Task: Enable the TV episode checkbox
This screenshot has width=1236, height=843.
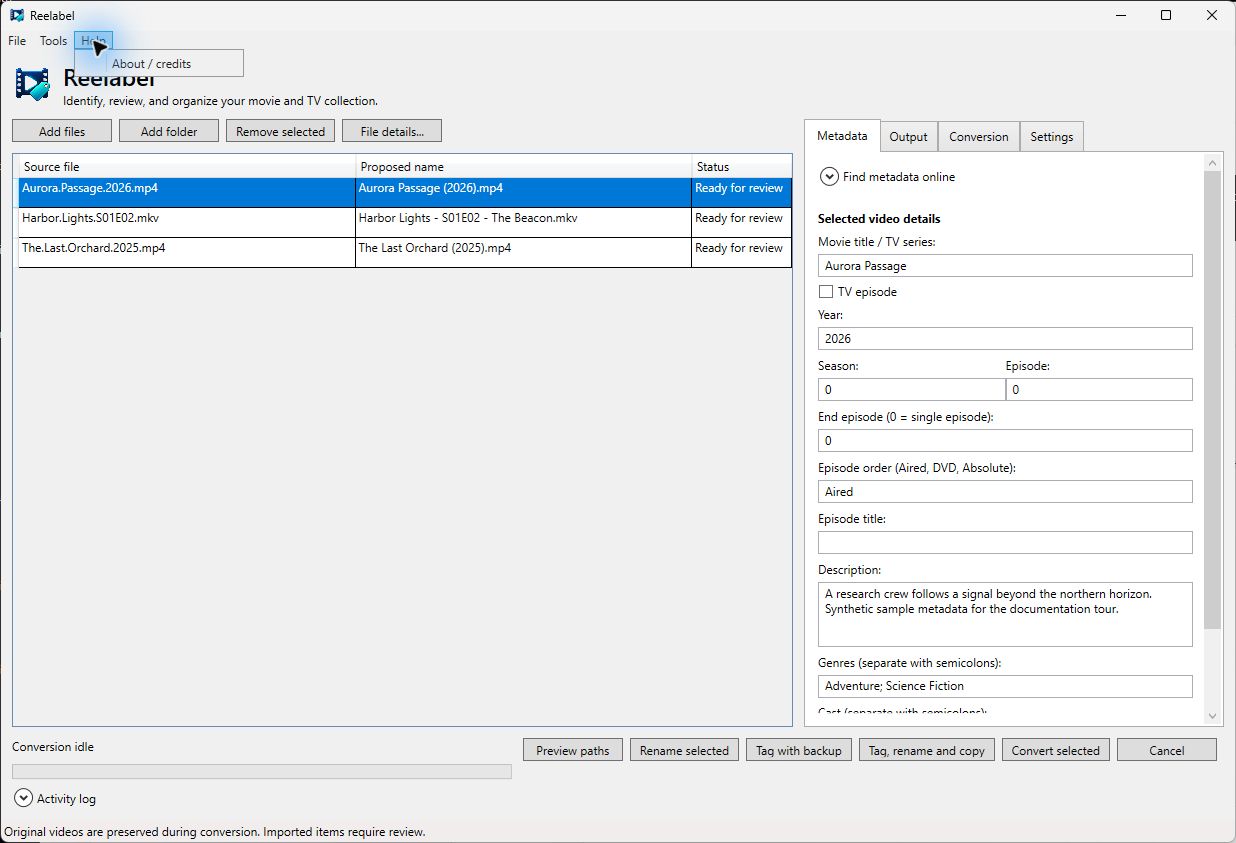Action: click(x=826, y=292)
